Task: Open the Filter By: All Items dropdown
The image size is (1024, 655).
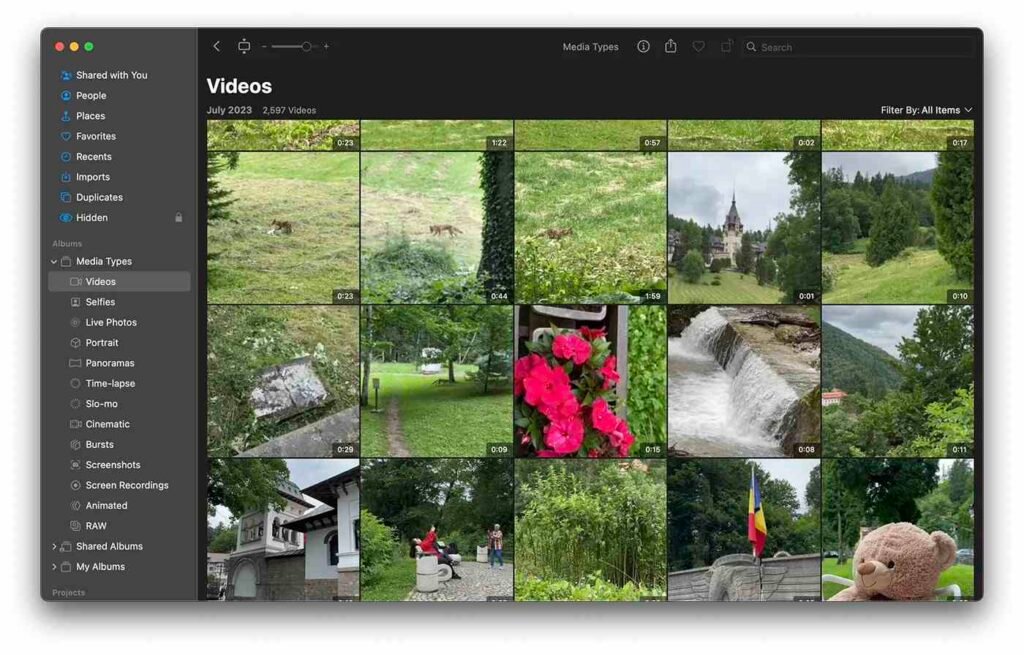Action: click(926, 110)
